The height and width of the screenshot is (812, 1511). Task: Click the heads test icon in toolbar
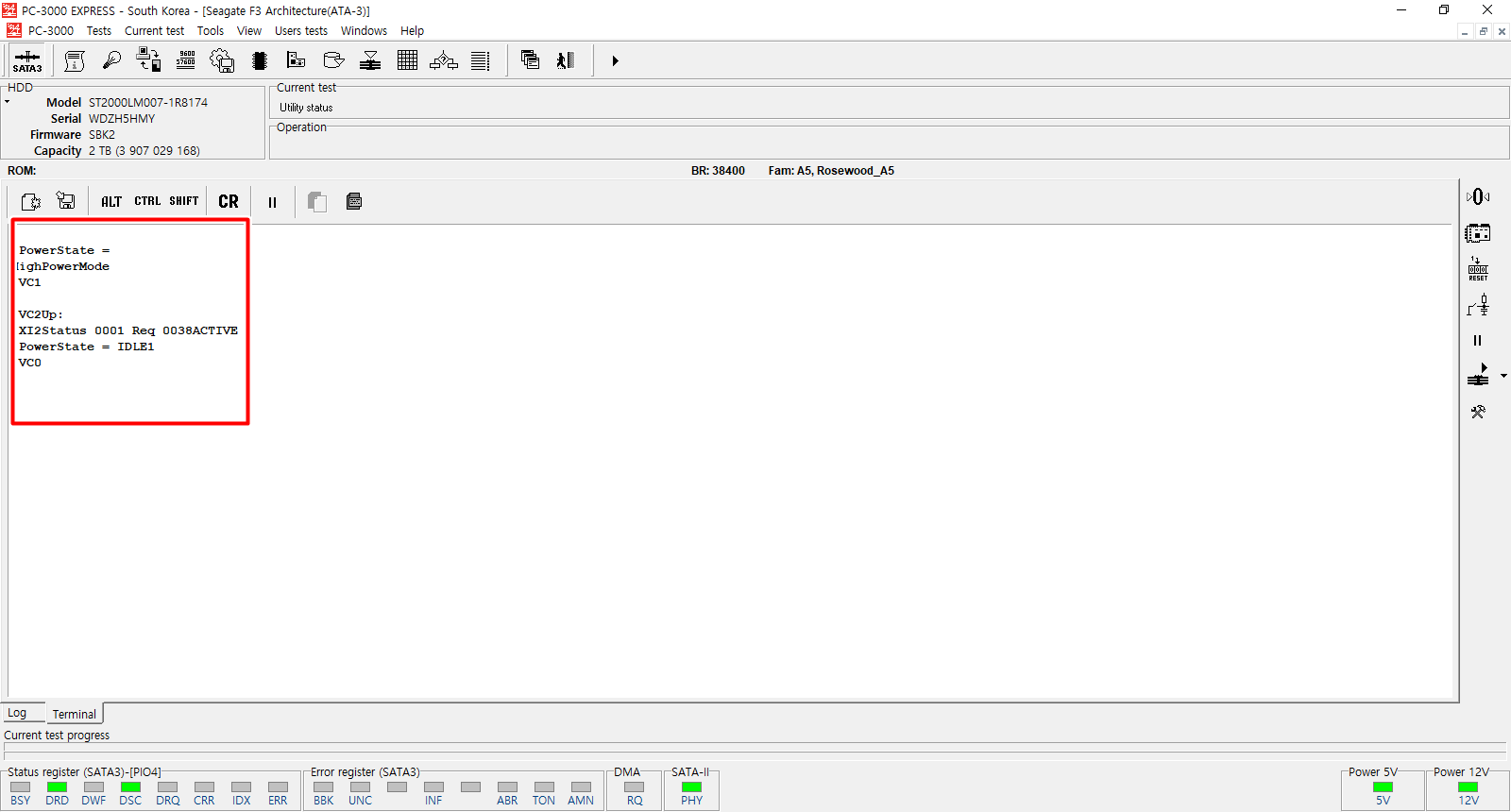pyautogui.click(x=370, y=60)
